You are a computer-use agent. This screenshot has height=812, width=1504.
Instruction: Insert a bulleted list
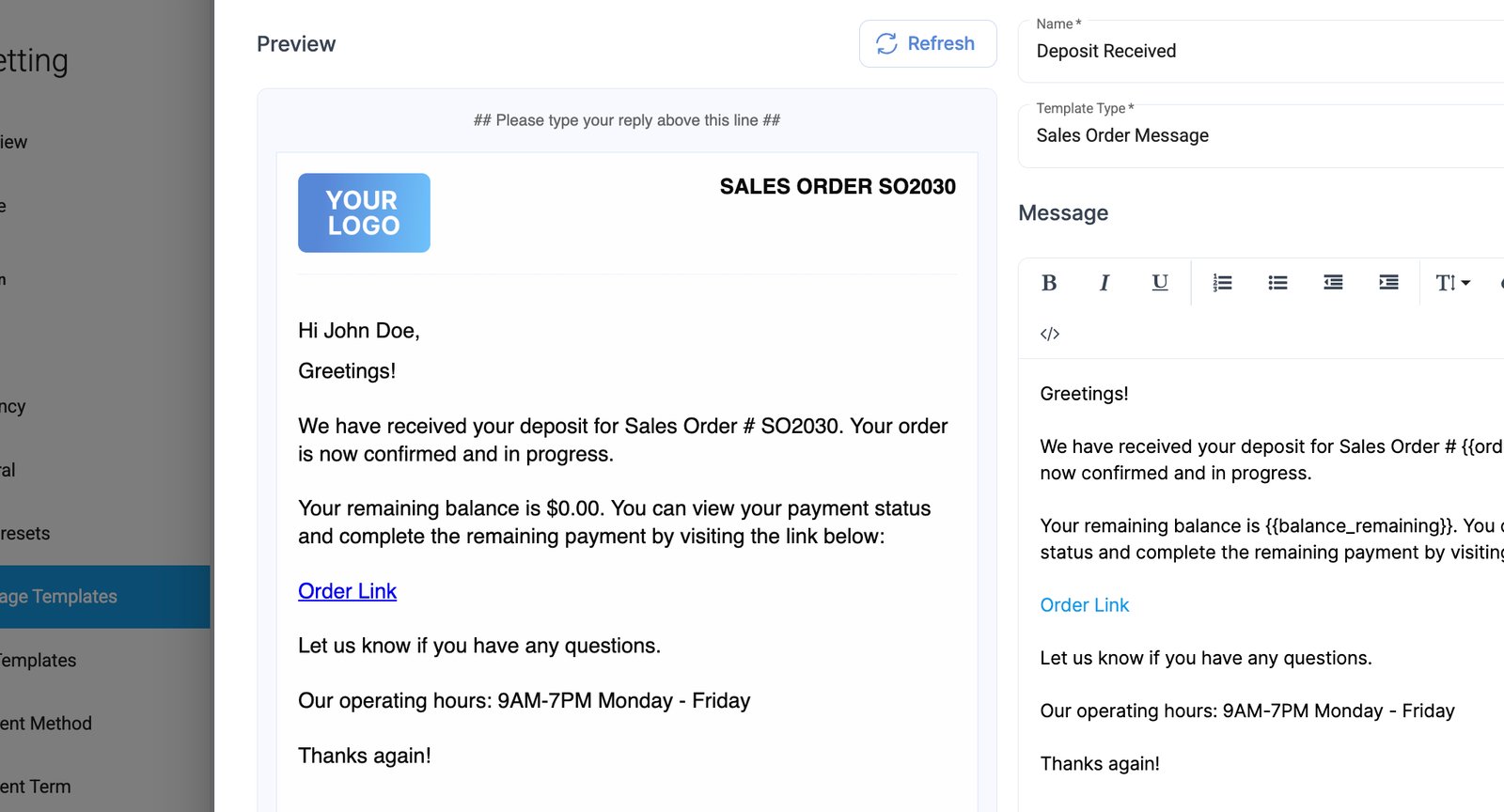coord(1277,283)
